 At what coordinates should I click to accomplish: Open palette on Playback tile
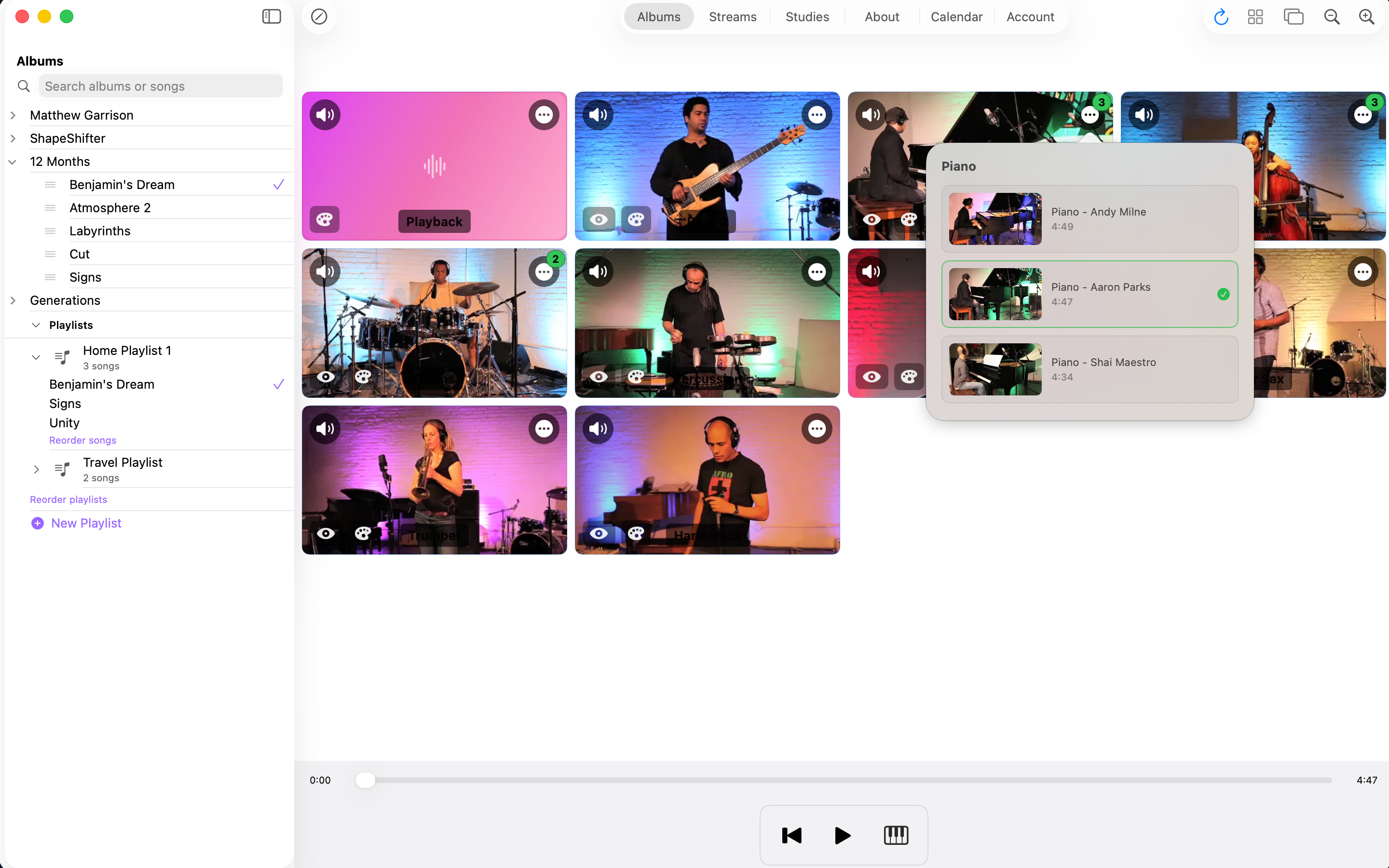click(324, 219)
